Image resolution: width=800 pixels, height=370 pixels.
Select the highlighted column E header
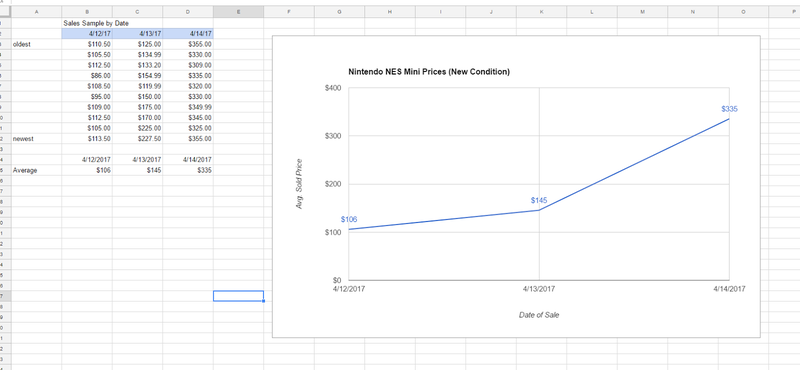coord(238,12)
